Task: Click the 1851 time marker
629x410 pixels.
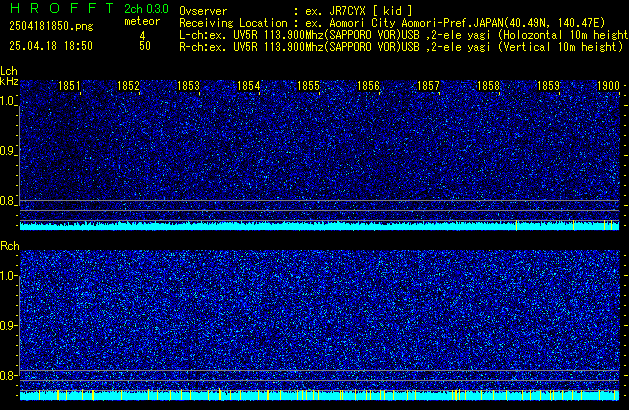Action: coord(69,86)
